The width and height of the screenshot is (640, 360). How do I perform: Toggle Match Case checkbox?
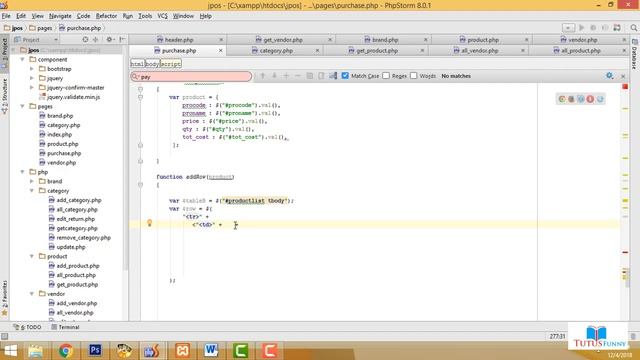(345, 76)
